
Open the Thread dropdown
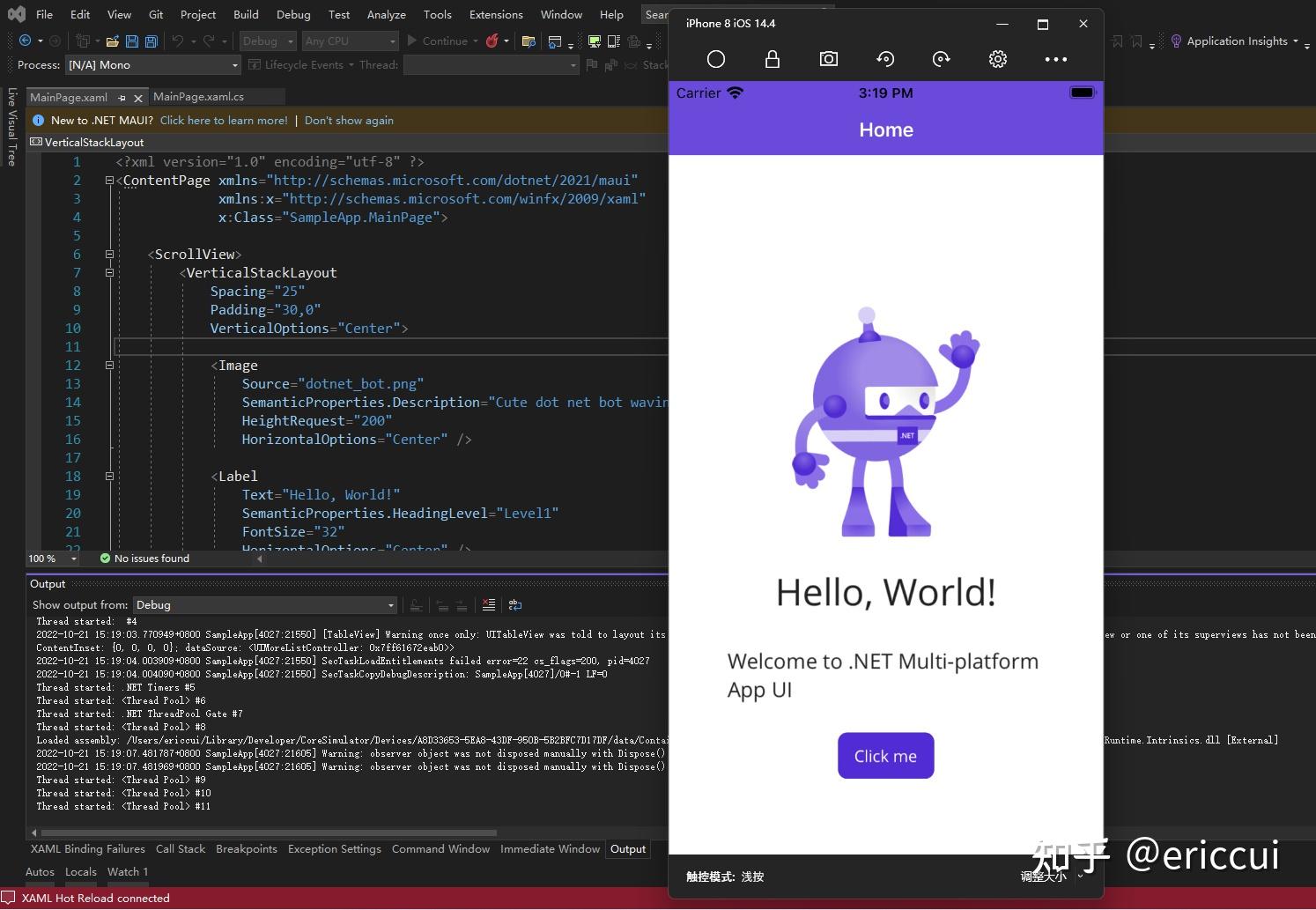(491, 65)
